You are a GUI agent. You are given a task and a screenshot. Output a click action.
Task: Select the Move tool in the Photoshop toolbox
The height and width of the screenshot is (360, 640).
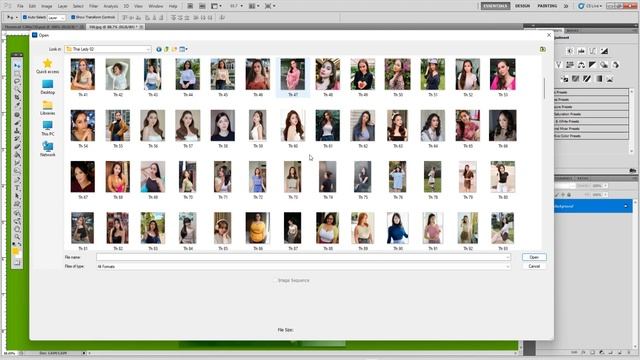(17, 65)
